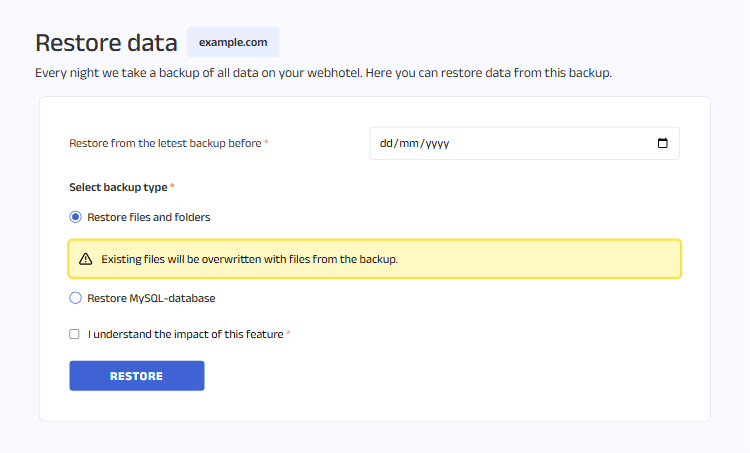Image resolution: width=750 pixels, height=453 pixels.
Task: Click the 'dd' day segment of date field
Action: (388, 143)
